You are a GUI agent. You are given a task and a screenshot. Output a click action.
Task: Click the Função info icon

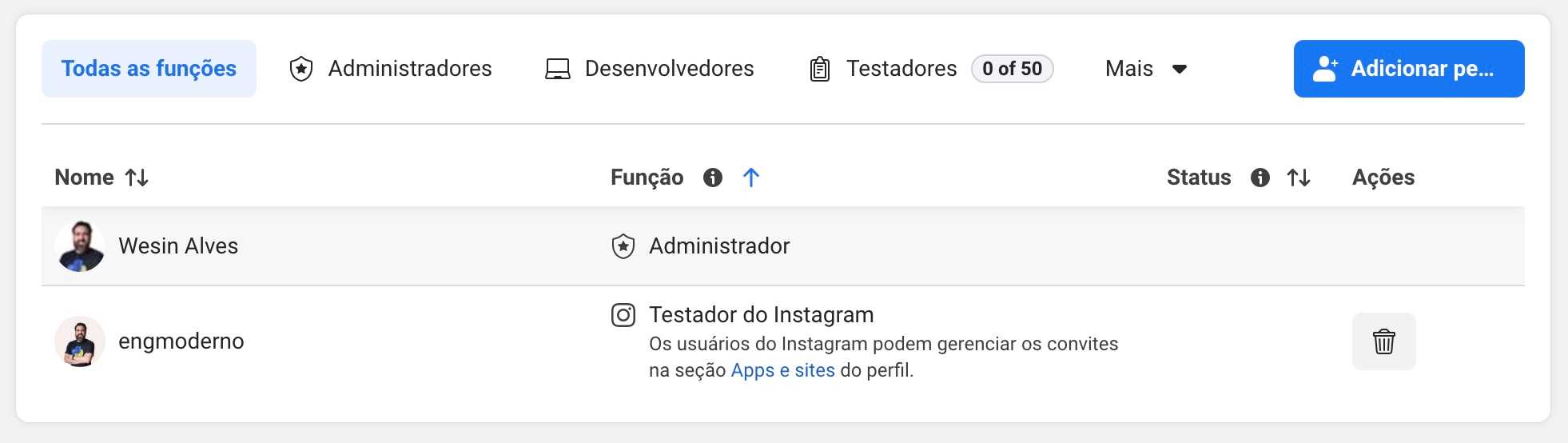[712, 178]
